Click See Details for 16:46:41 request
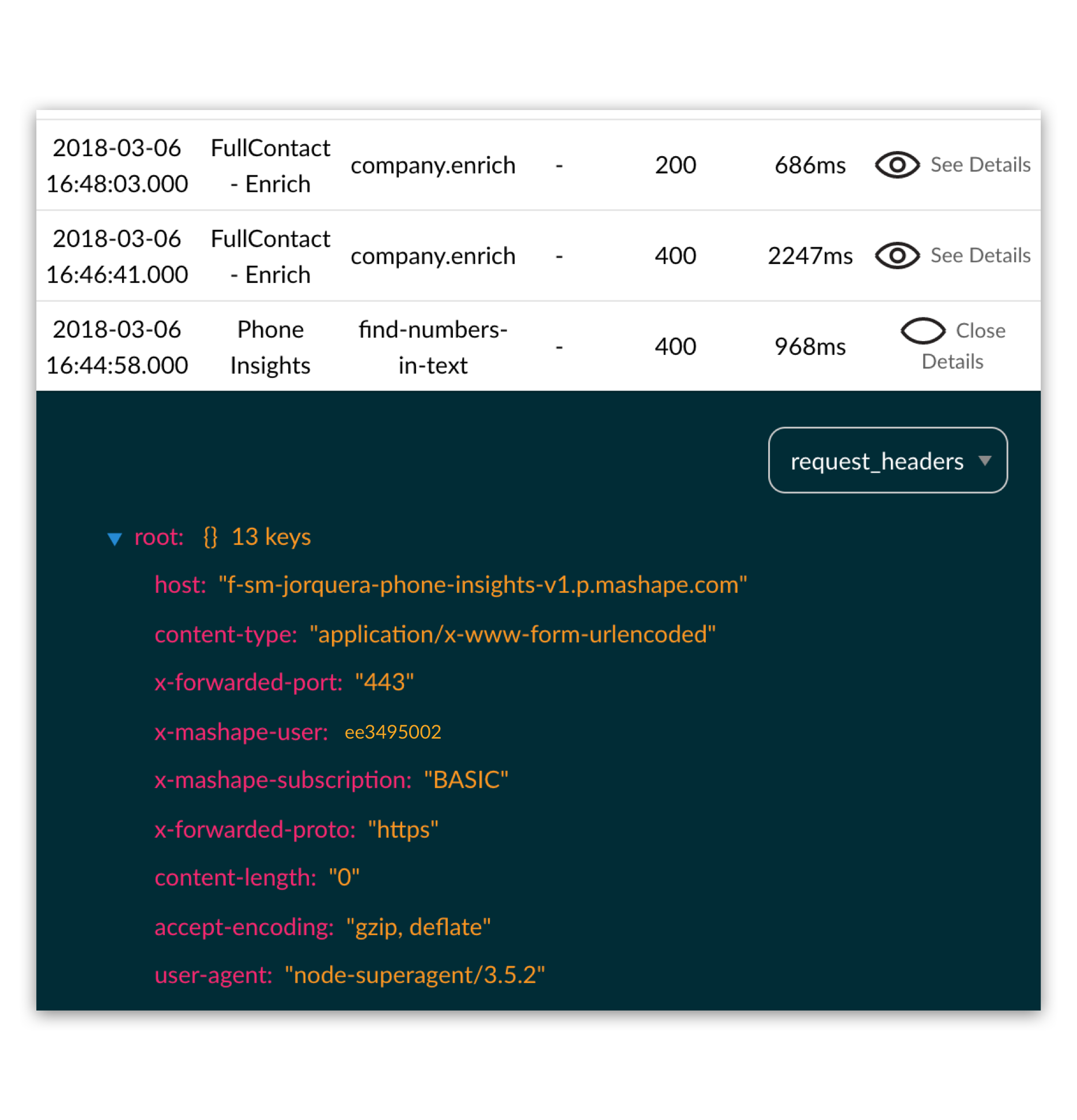Viewport: 1077px width, 1120px height. coord(980,256)
